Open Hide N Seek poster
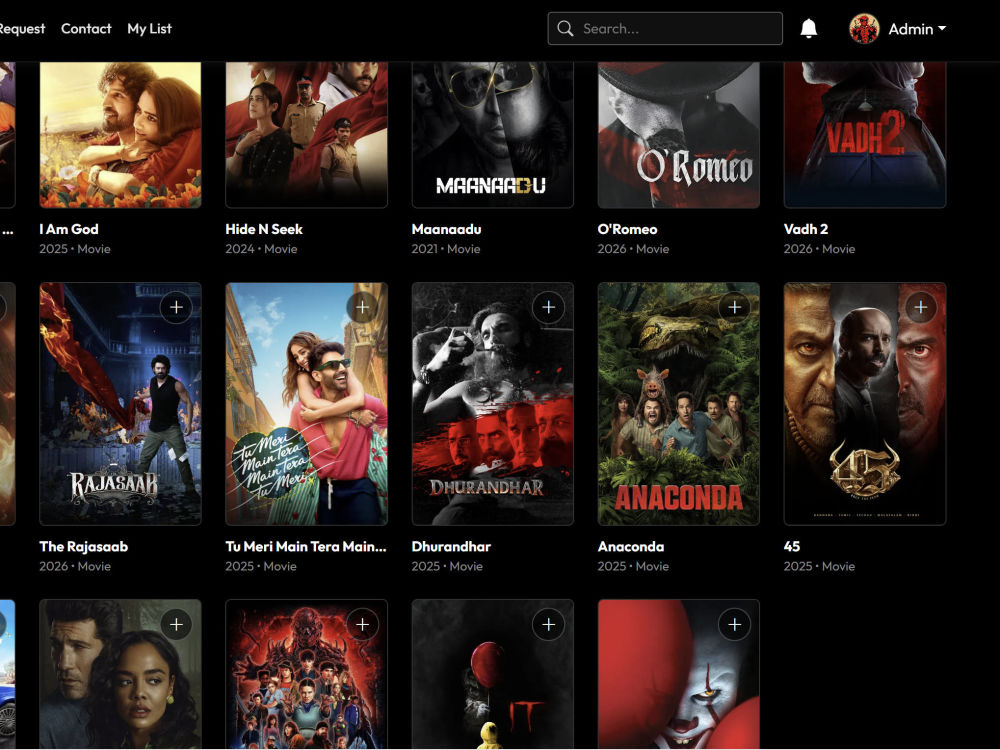 click(x=307, y=135)
